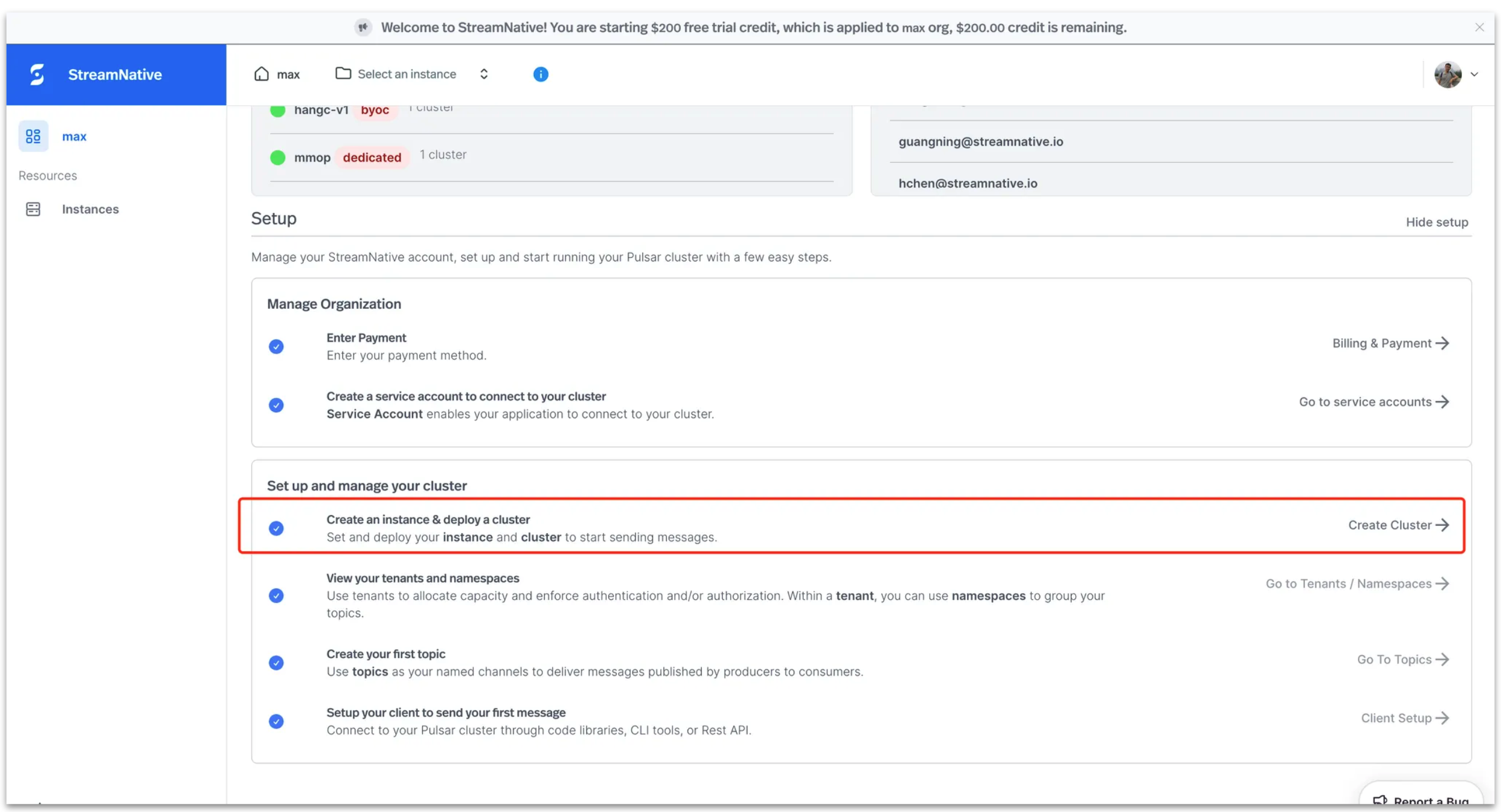Click the Instances sidebar icon
Image resolution: width=1501 pixels, height=812 pixels.
33,209
